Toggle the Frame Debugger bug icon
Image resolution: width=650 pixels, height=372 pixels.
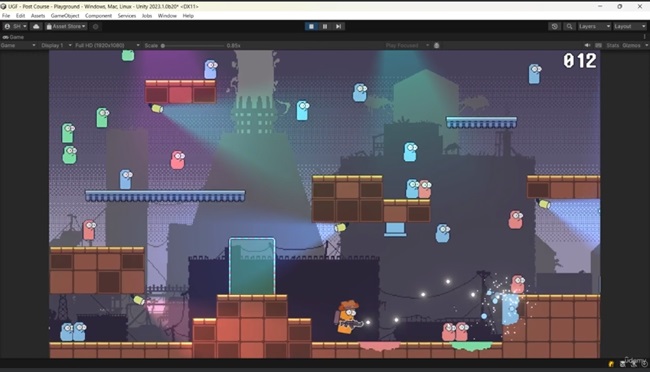[437, 45]
